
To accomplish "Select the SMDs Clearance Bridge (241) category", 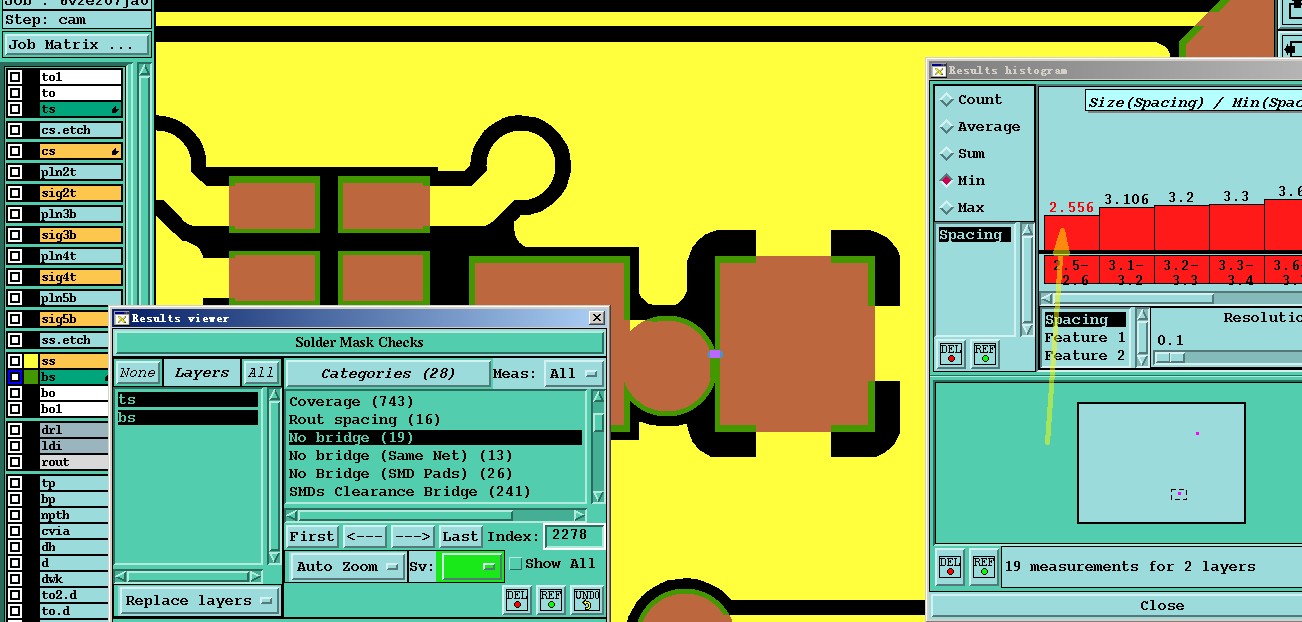I will click(x=435, y=492).
